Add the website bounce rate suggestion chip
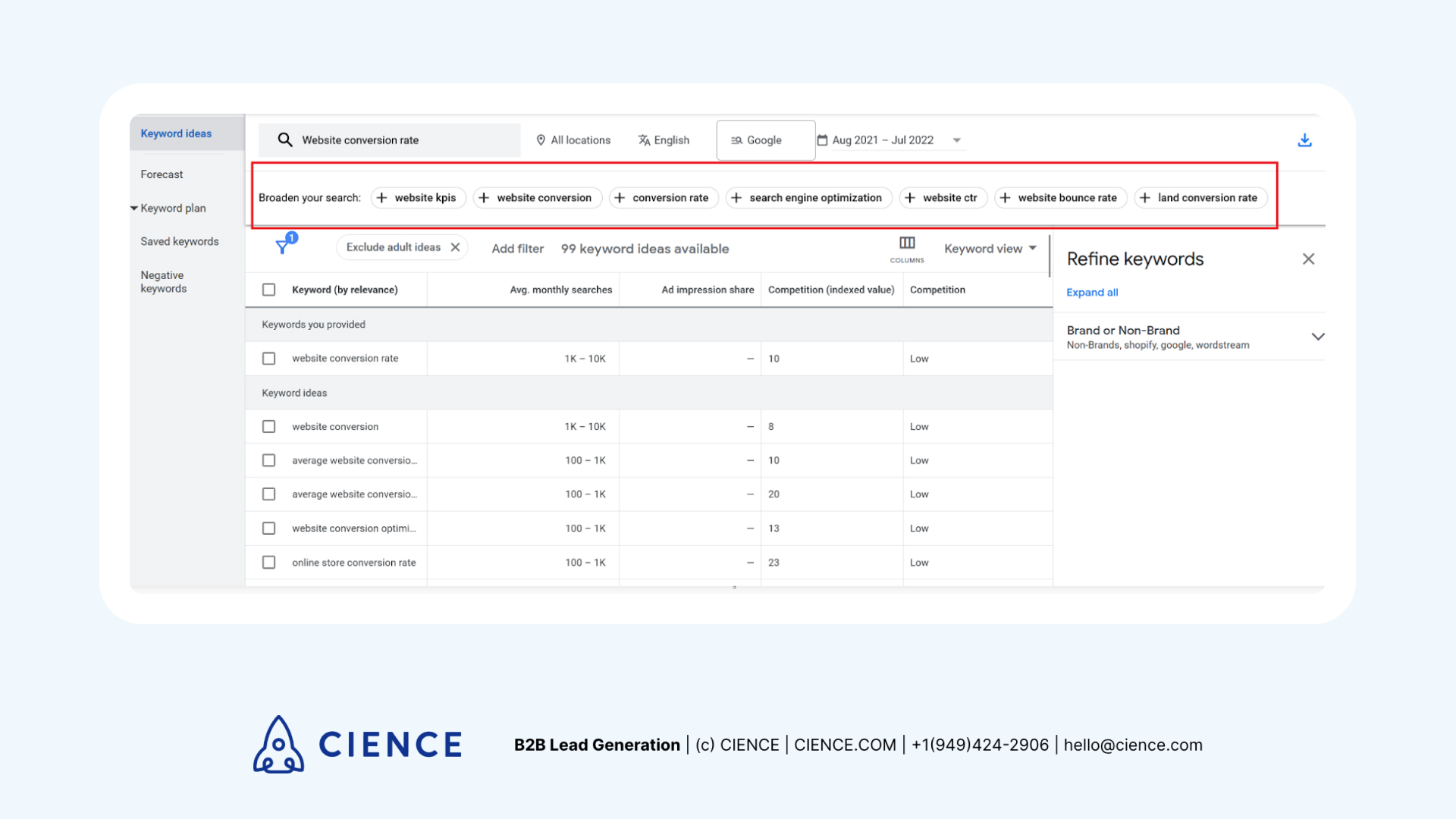 coord(1059,197)
